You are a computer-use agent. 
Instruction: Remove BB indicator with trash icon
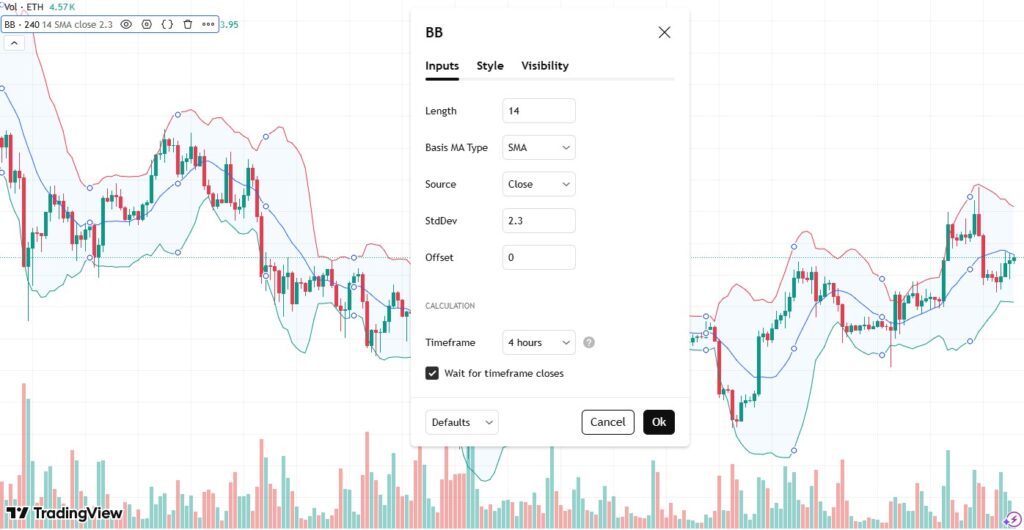(187, 23)
